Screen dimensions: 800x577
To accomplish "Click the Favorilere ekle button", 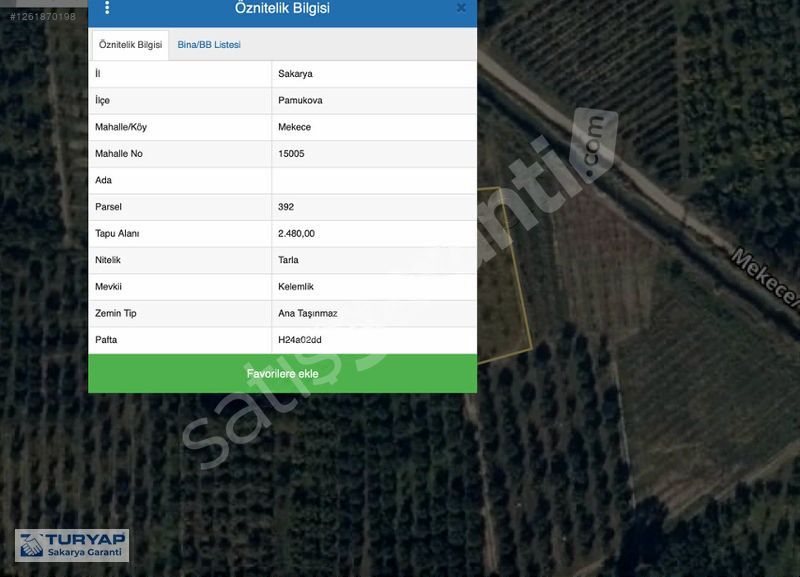I will click(282, 373).
